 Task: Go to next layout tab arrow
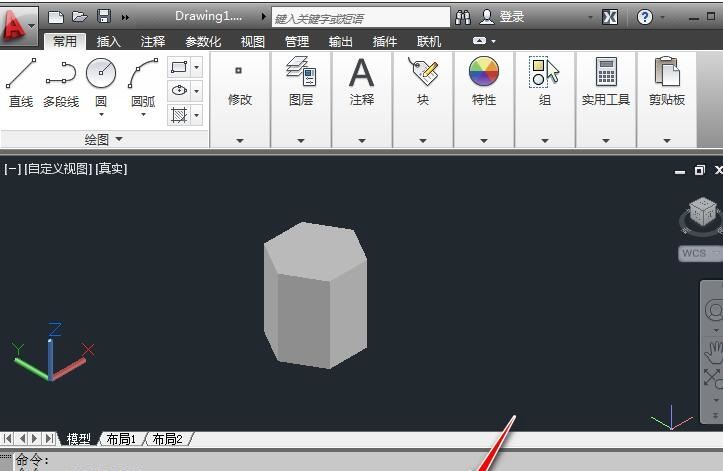pos(35,438)
